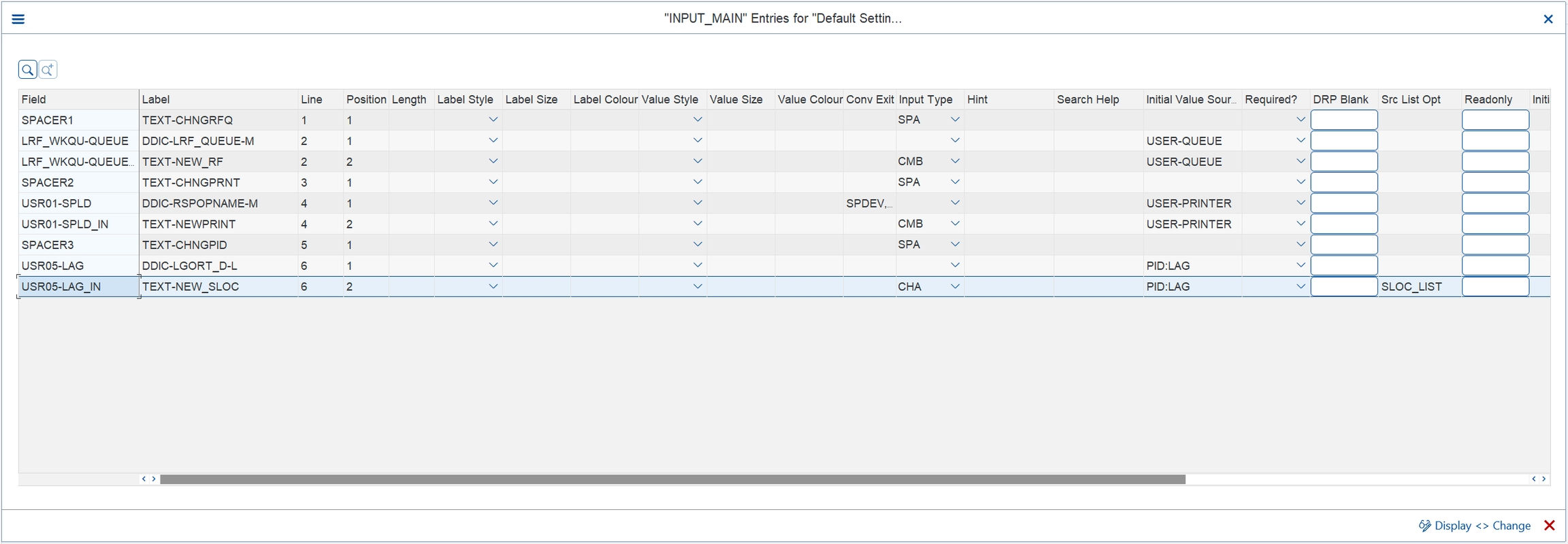
Task: Open the hamburger menu in title bar
Action: tap(18, 19)
